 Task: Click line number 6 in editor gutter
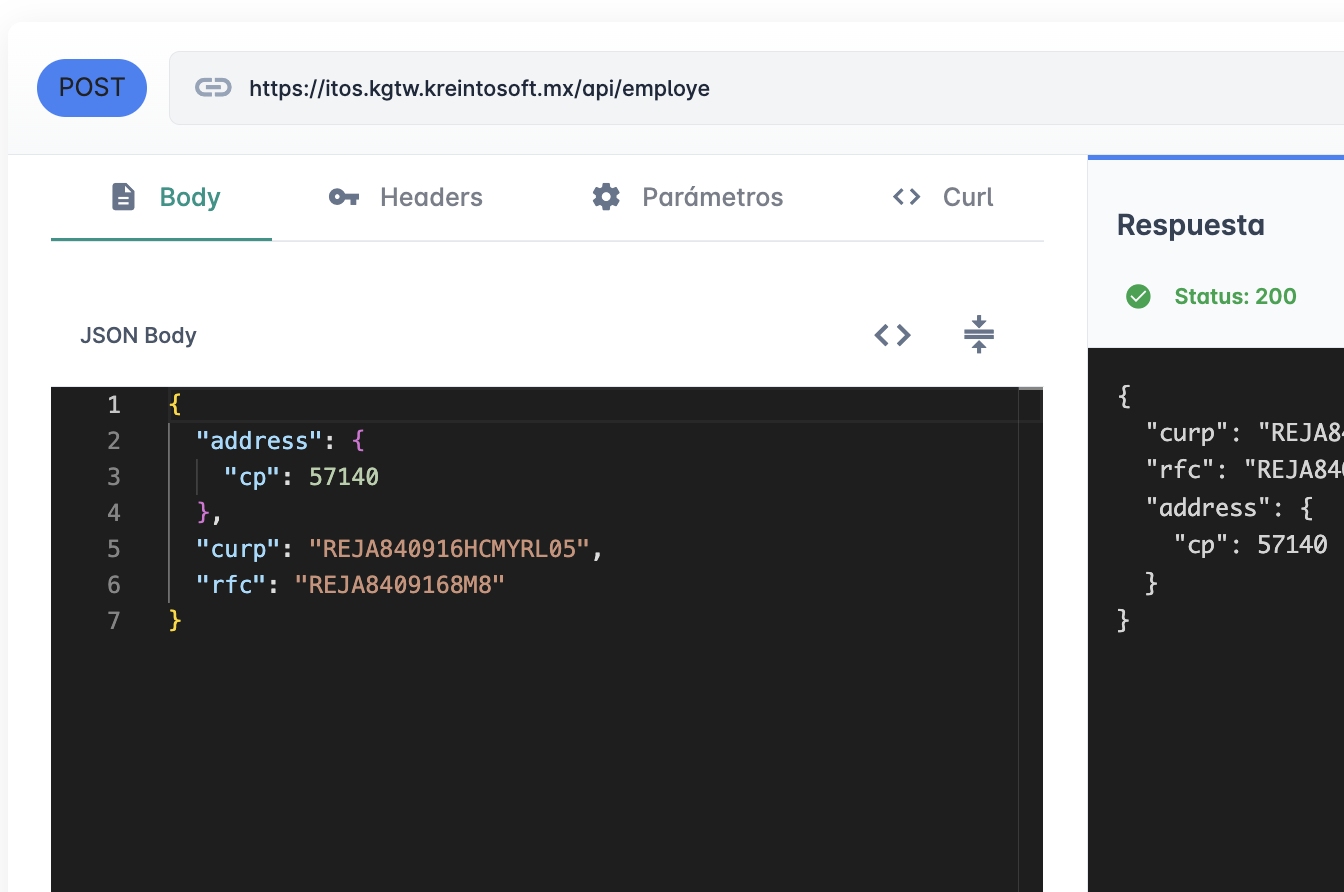tap(113, 585)
